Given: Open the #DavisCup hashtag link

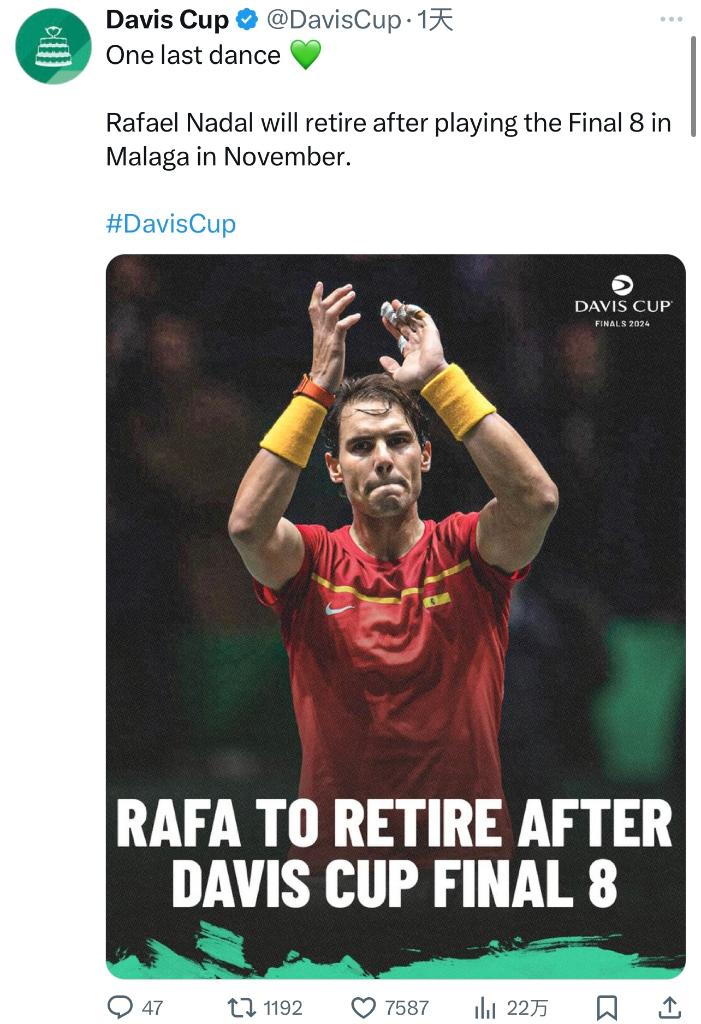Looking at the screenshot, I should (171, 223).
